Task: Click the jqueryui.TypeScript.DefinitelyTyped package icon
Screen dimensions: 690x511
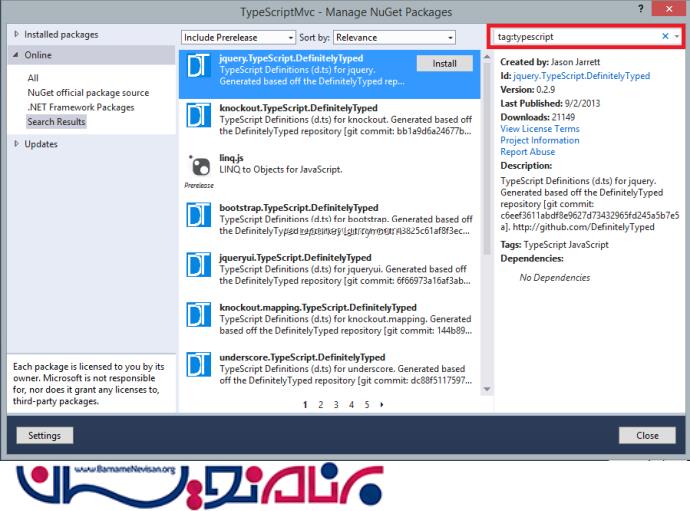Action: pos(198,265)
